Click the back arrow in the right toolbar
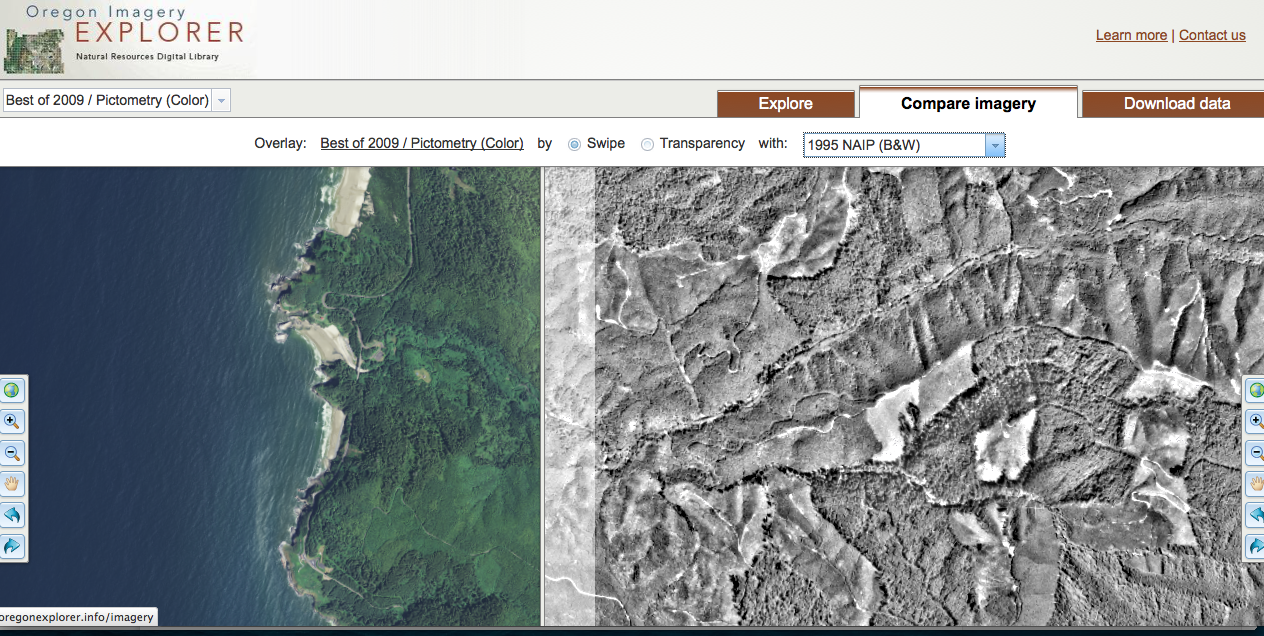The width and height of the screenshot is (1264, 636). tap(1255, 515)
